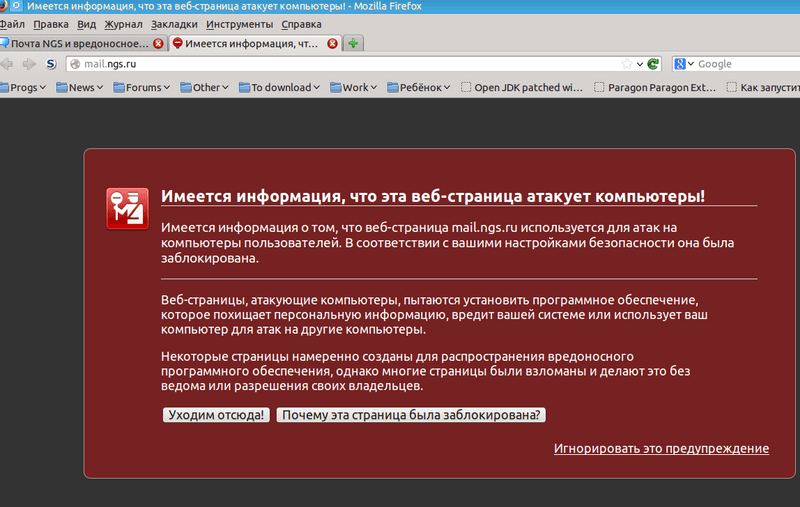
Task: Click 'Игнорировать это предупреждение' link
Action: pos(661,448)
